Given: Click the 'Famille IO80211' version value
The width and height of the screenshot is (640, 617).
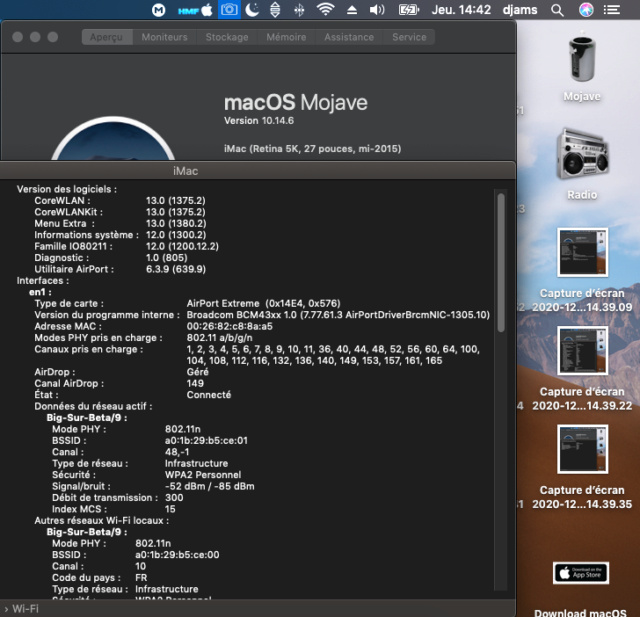Looking at the screenshot, I should 182,246.
